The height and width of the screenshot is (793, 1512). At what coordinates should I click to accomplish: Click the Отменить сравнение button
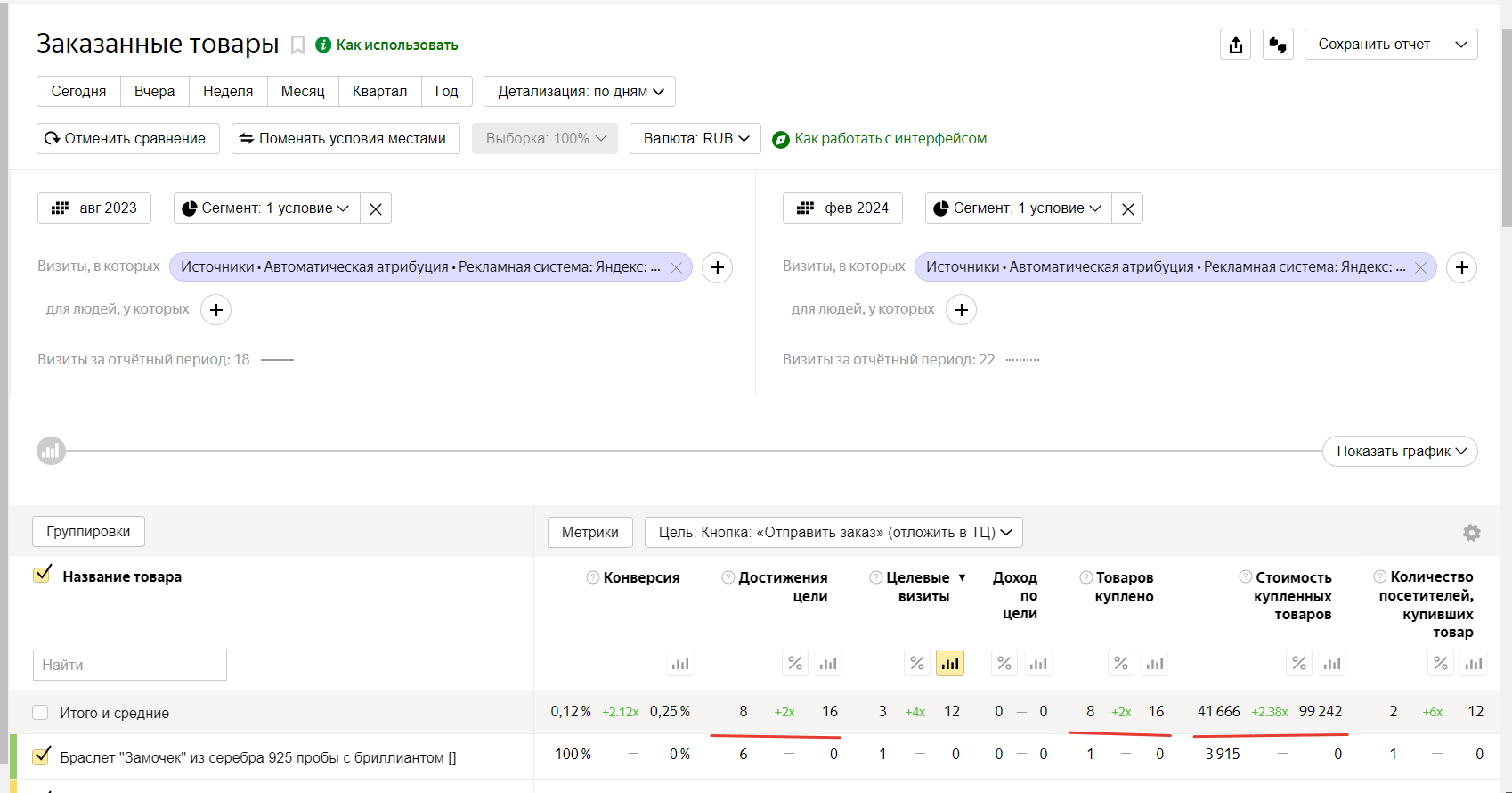pyautogui.click(x=127, y=139)
